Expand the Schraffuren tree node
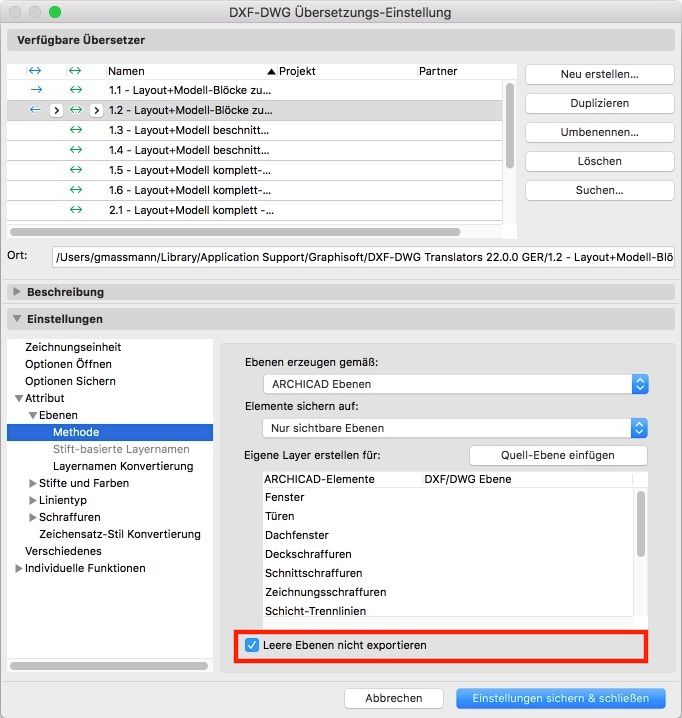The height and width of the screenshot is (718, 682). click(33, 517)
